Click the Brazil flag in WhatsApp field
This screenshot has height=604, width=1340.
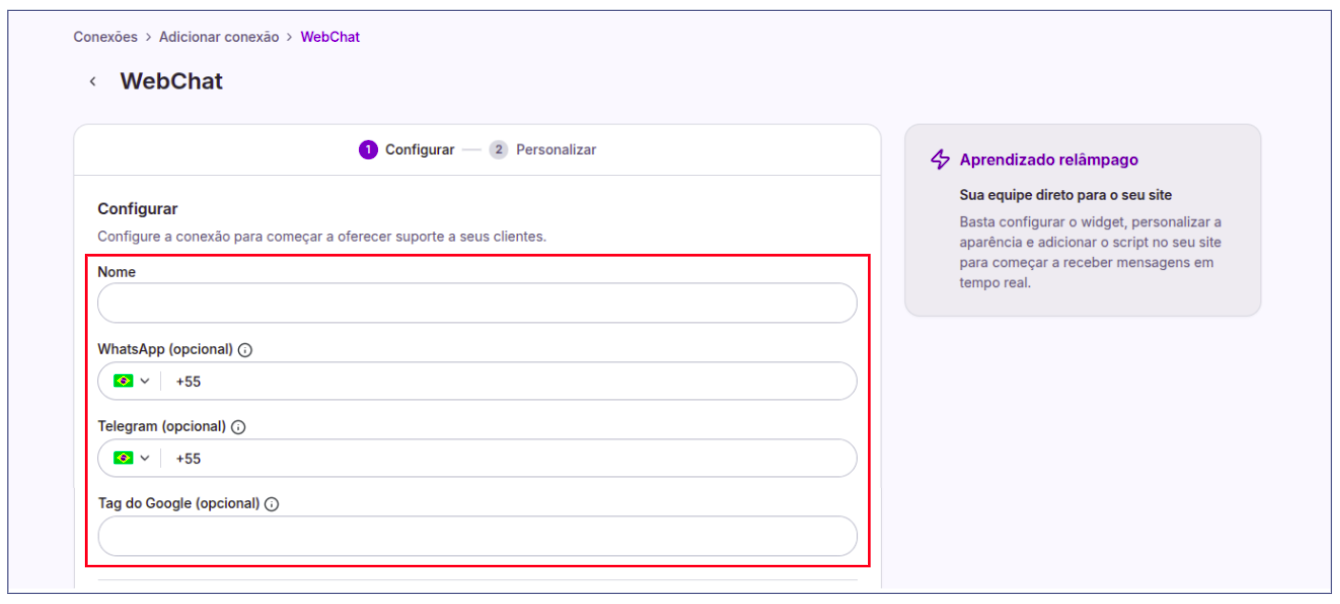123,381
